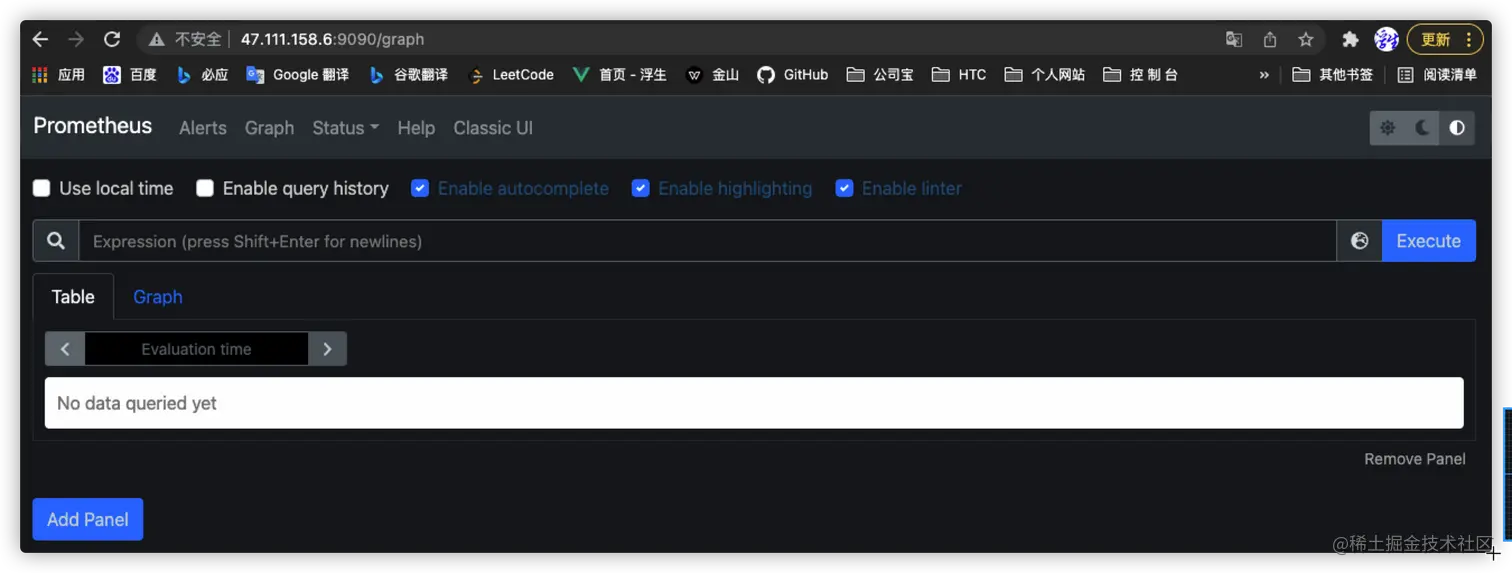This screenshot has height=573, width=1512.
Task: Click the share icon in the address bar
Action: (x=1270, y=40)
